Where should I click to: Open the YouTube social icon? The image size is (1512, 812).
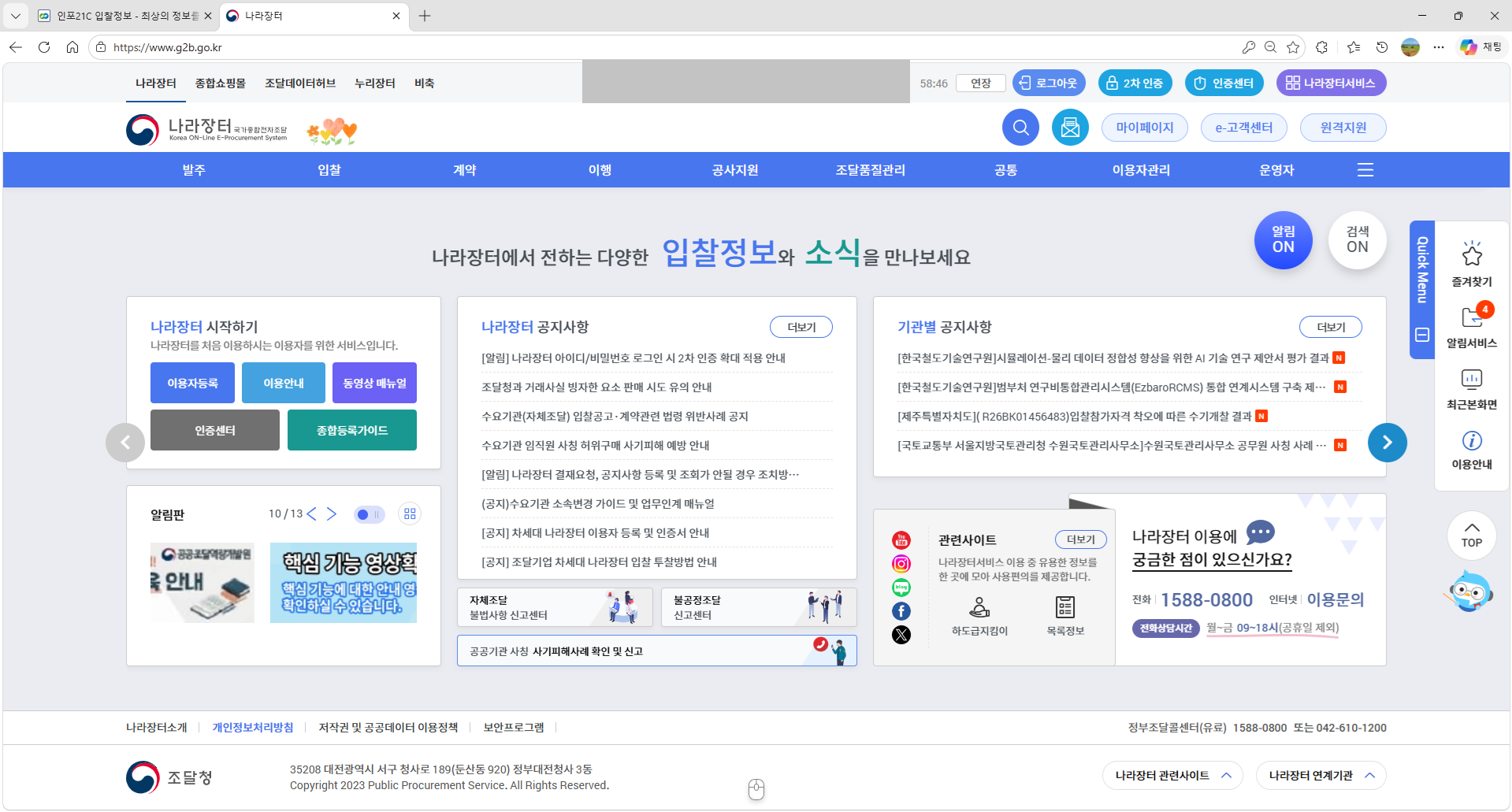click(x=901, y=540)
